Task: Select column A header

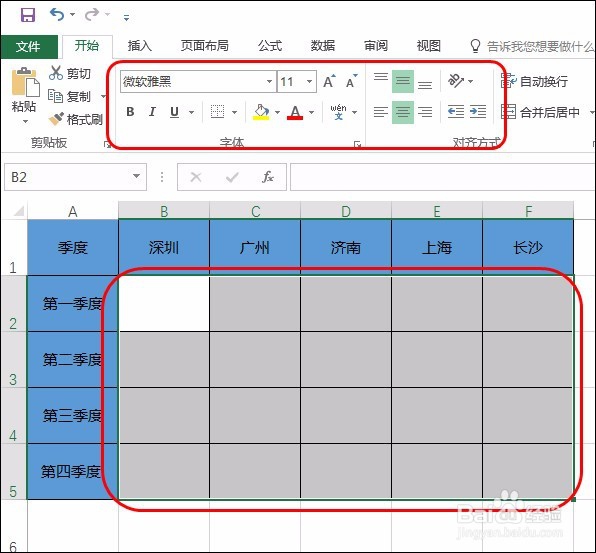Action: point(73,211)
